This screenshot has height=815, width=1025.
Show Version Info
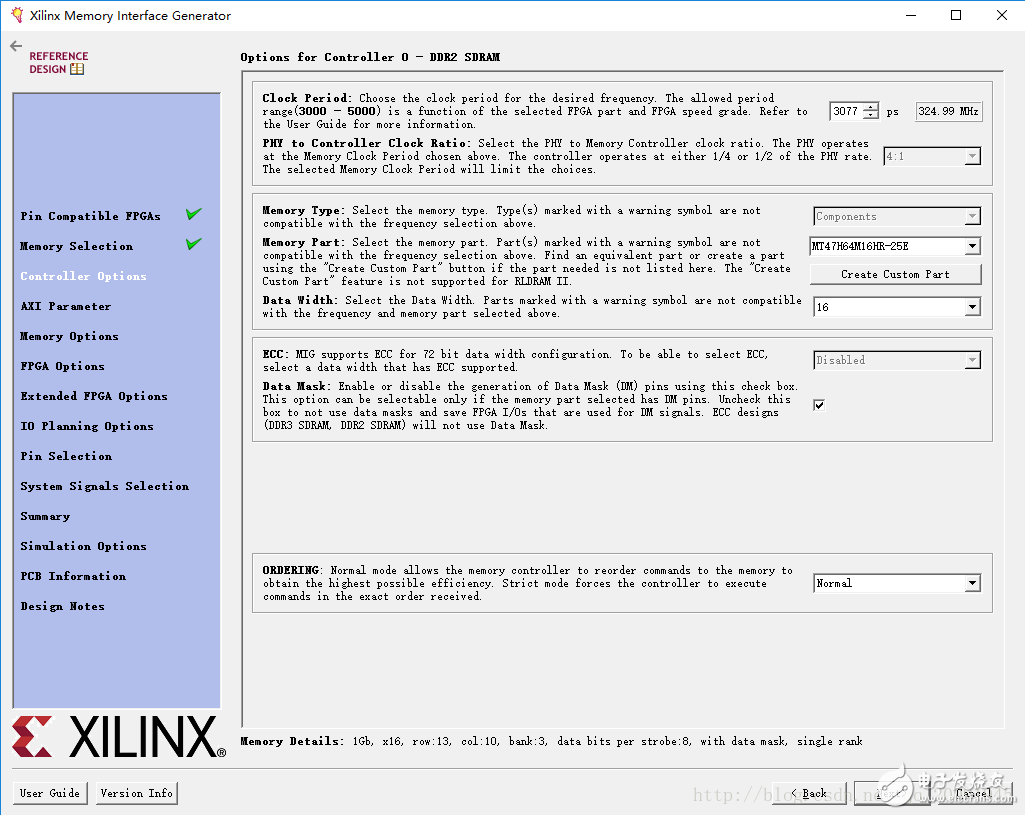pyautogui.click(x=137, y=793)
